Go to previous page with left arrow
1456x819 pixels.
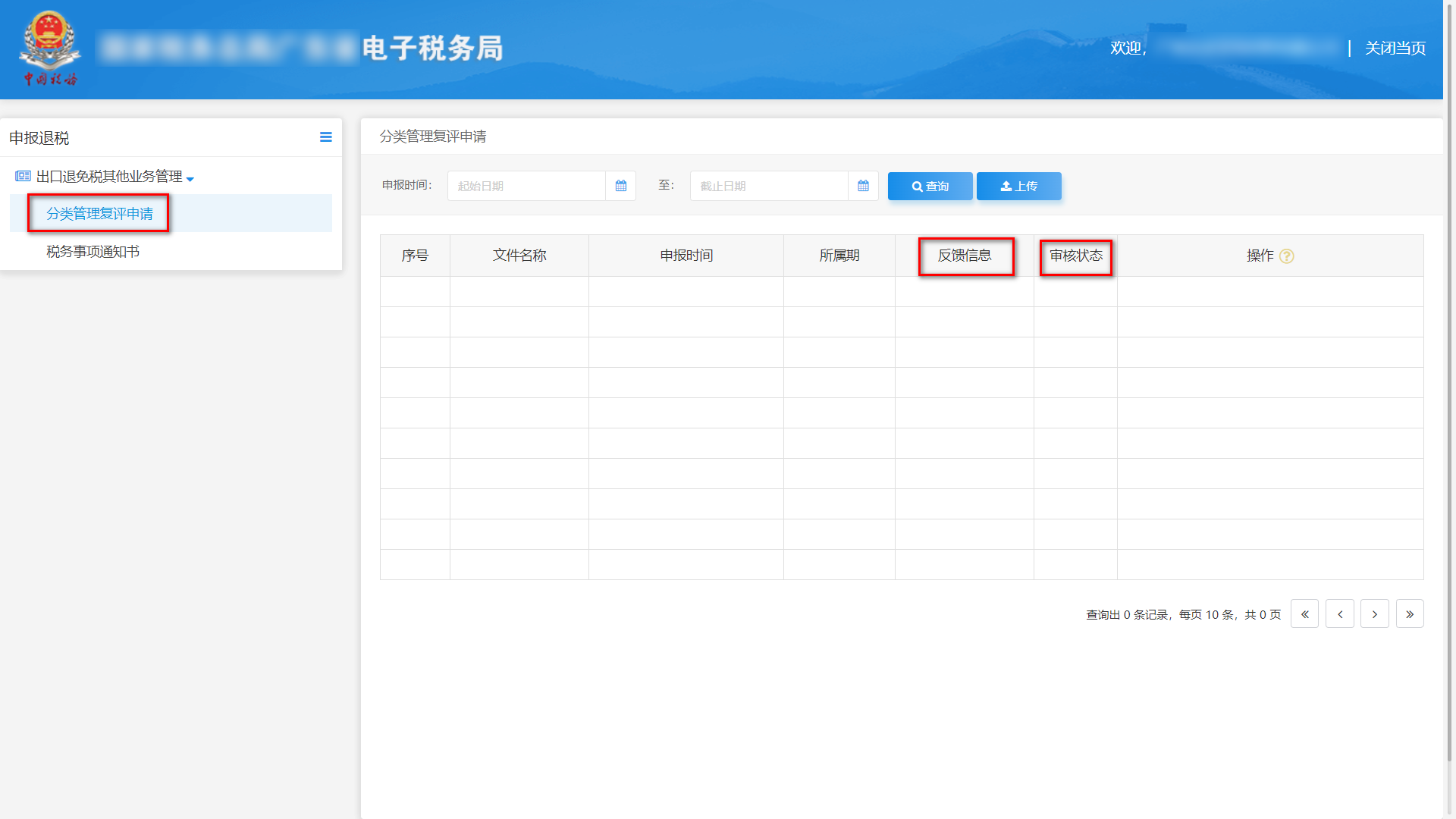point(1340,613)
